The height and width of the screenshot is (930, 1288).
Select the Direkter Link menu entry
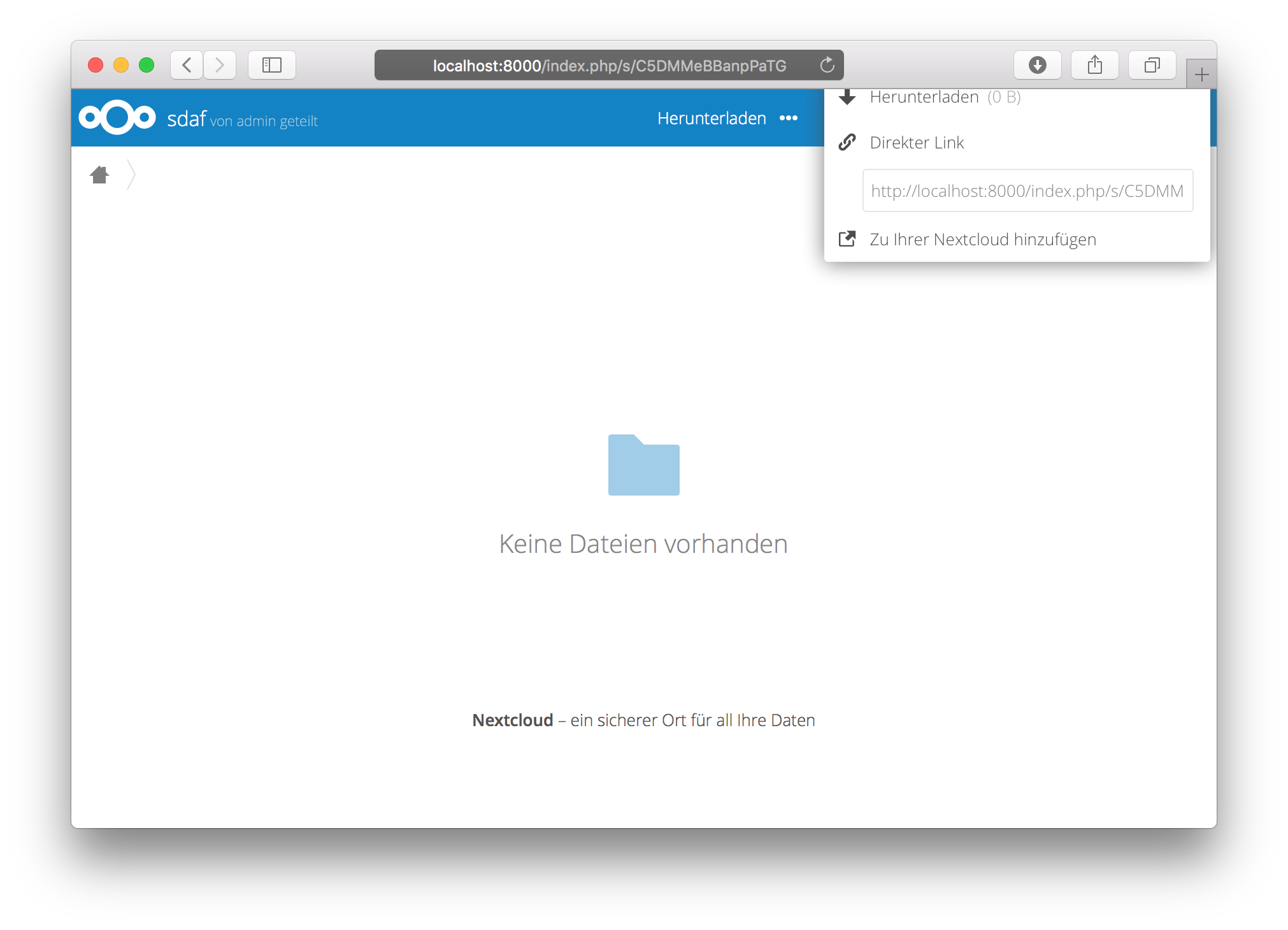coord(917,143)
